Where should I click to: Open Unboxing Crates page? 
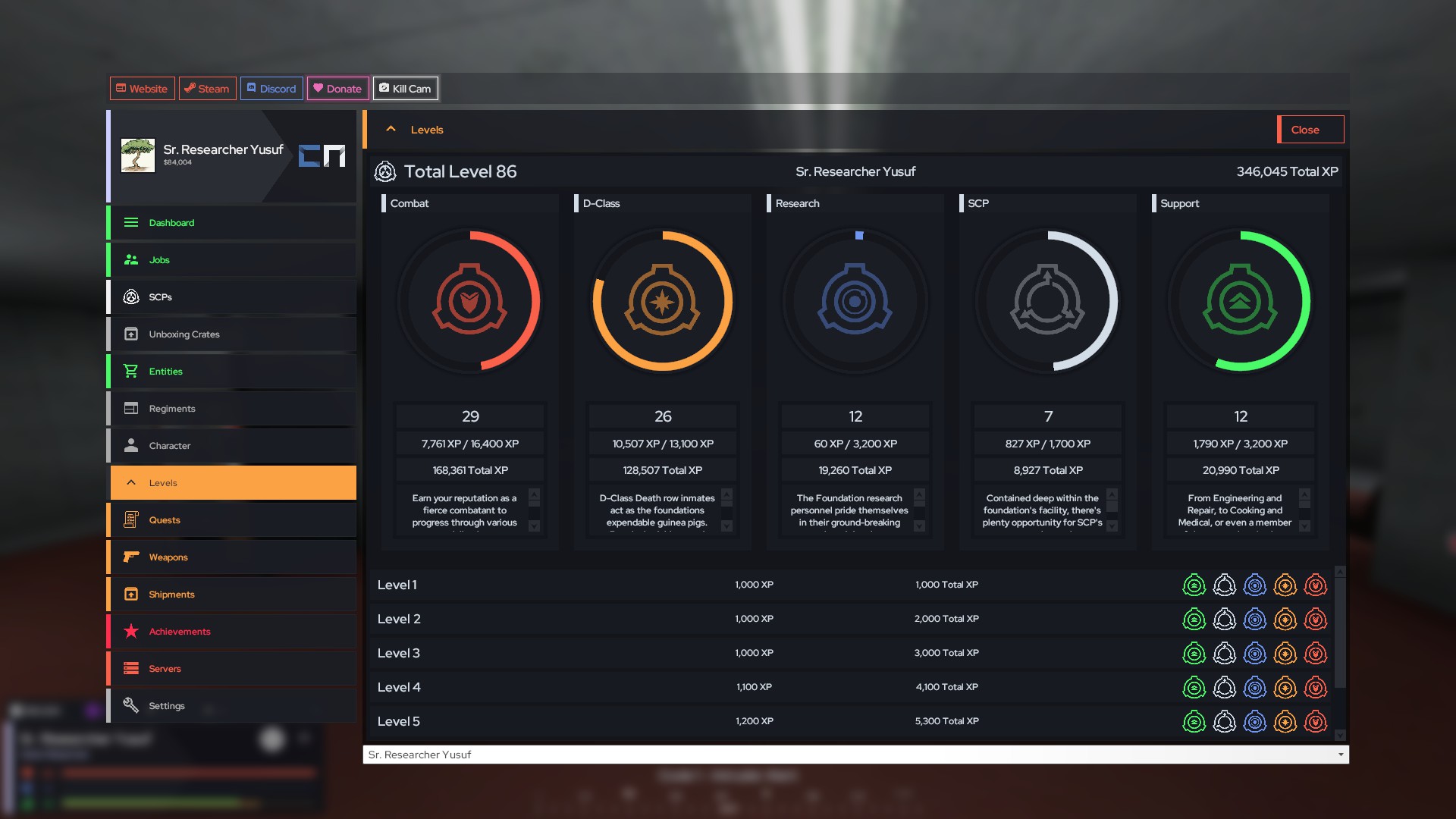pyautogui.click(x=232, y=334)
